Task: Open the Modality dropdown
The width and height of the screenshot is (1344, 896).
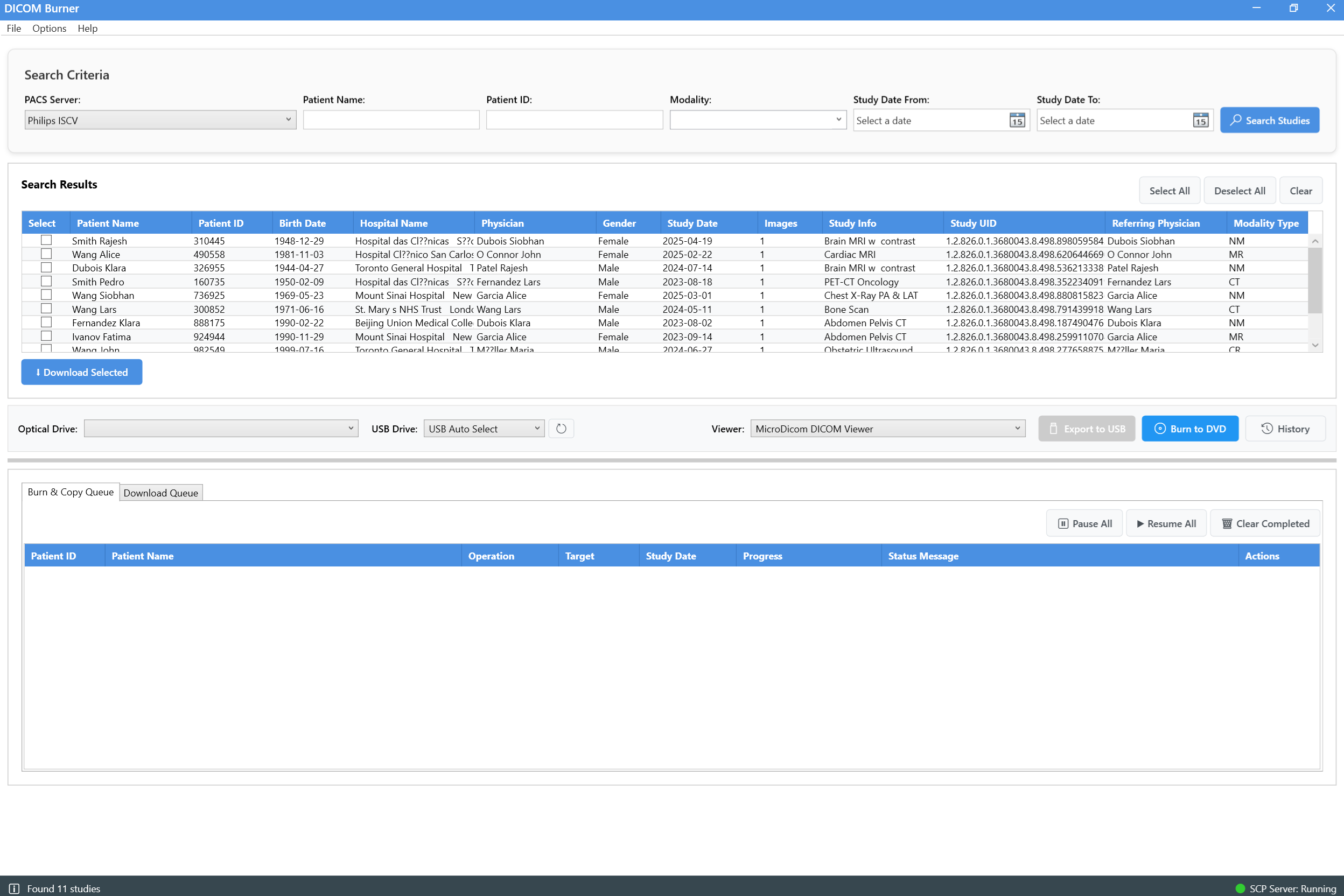Action: (758, 120)
